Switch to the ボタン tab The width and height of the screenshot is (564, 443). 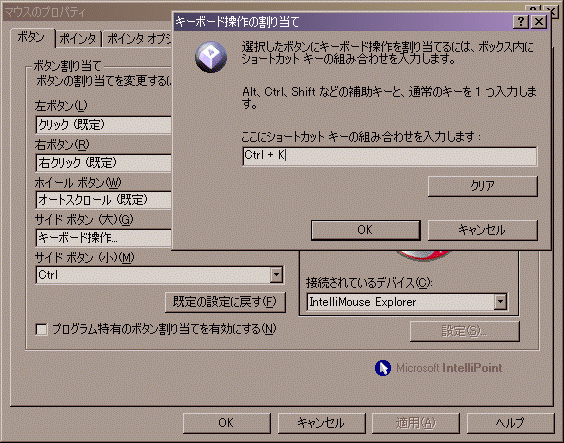(x=31, y=37)
